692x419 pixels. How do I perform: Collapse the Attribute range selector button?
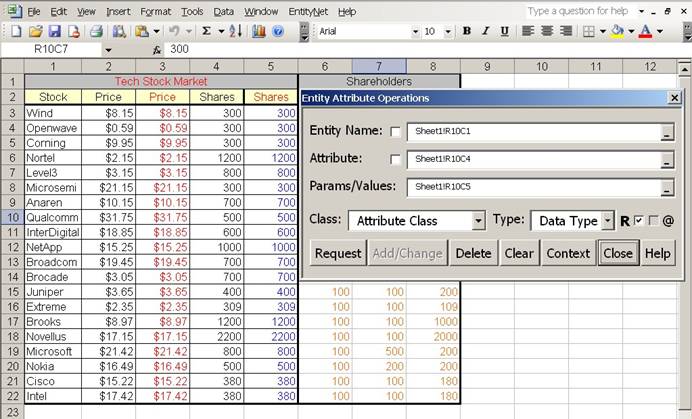pyautogui.click(x=667, y=160)
